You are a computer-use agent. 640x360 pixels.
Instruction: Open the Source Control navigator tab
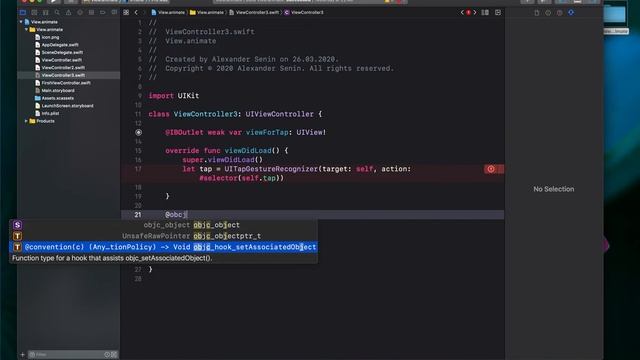34,13
